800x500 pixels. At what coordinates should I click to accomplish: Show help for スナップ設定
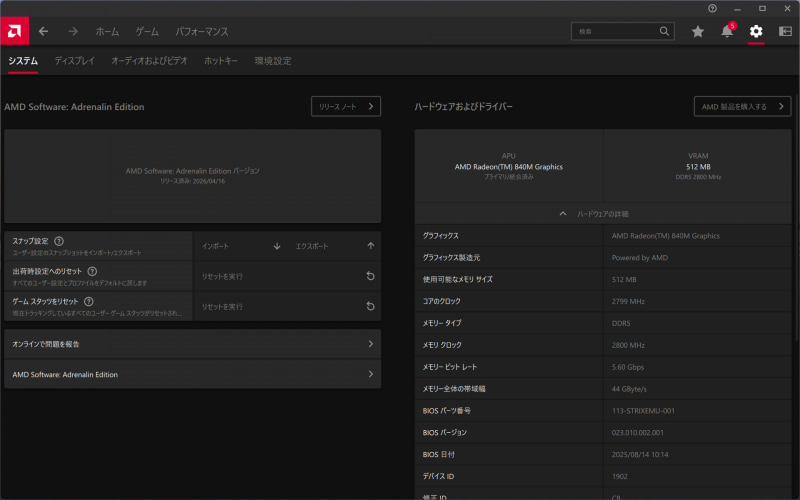tap(59, 241)
